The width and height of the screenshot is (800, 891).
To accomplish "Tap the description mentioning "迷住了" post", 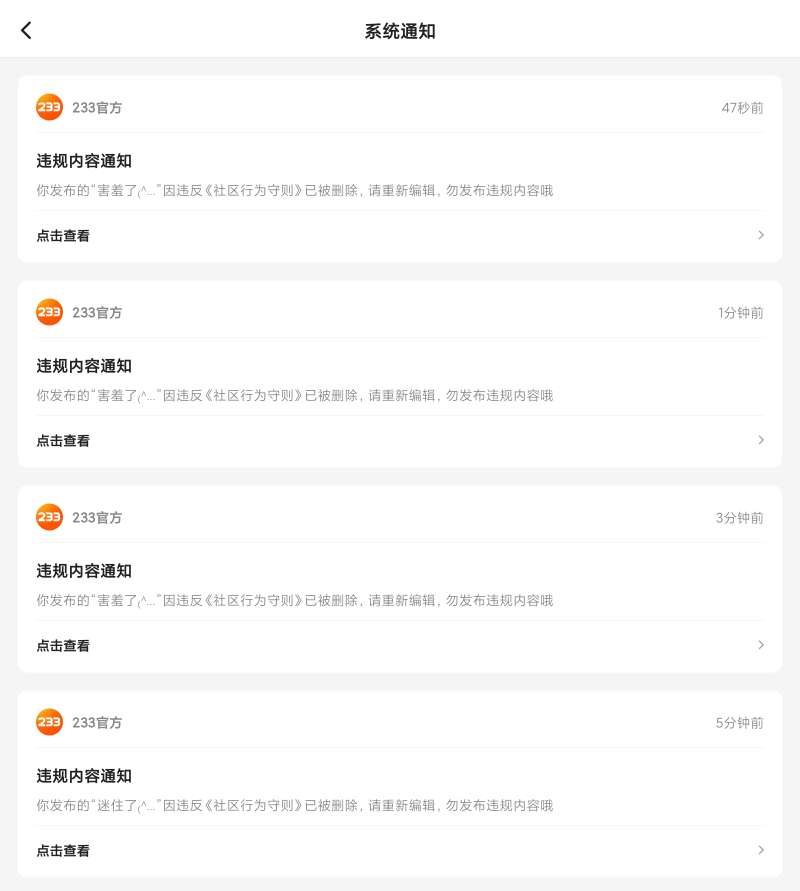I will point(294,805).
